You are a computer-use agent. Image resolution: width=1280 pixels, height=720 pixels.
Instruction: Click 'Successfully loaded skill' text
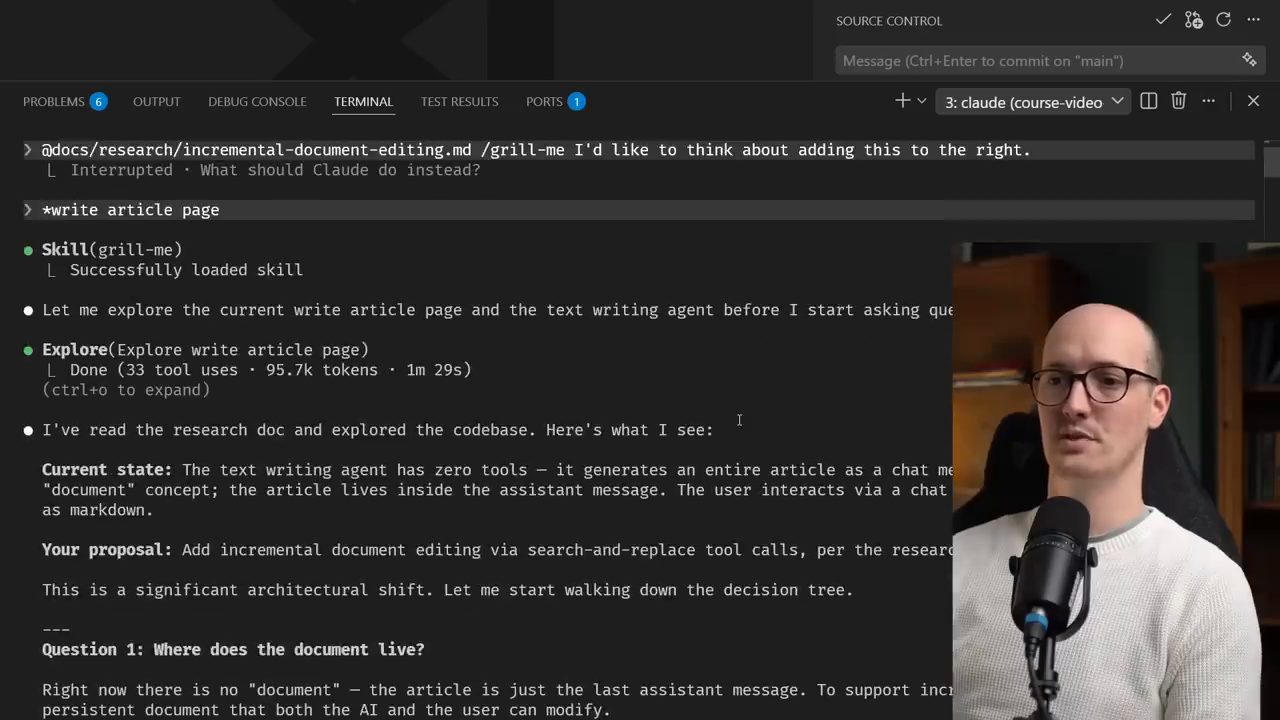(x=186, y=270)
